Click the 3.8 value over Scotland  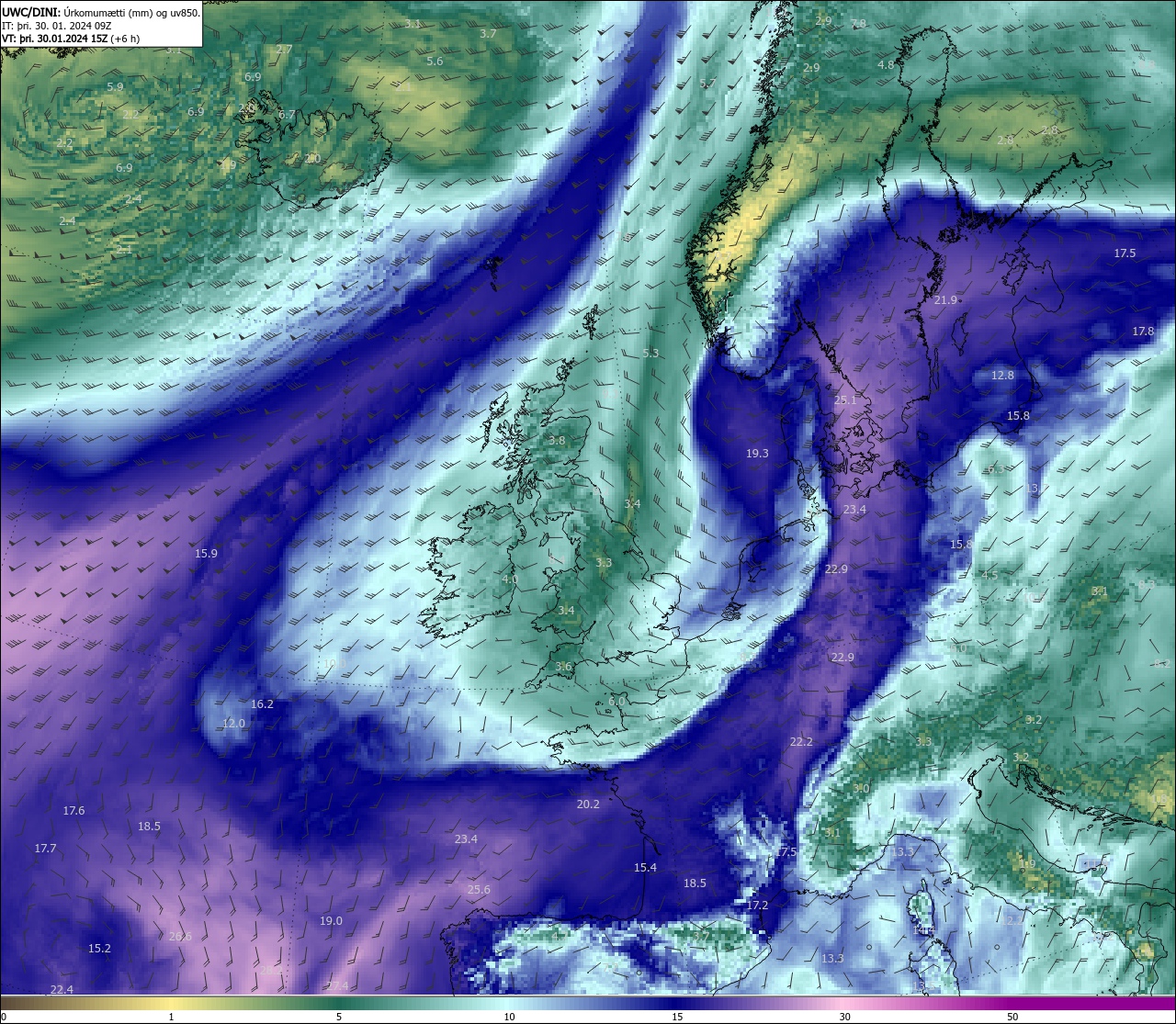[x=557, y=441]
